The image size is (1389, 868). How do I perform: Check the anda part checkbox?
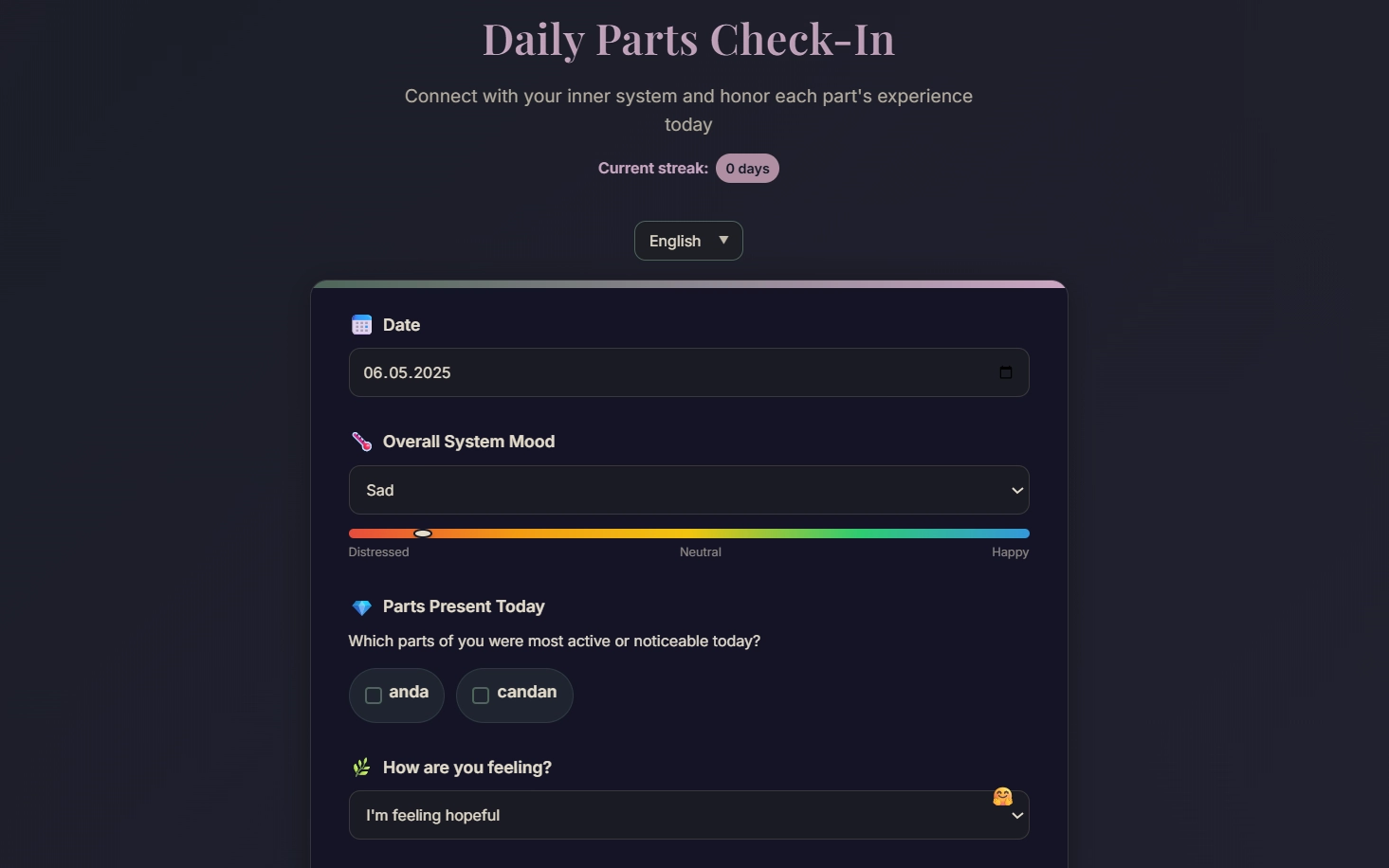pos(374,696)
